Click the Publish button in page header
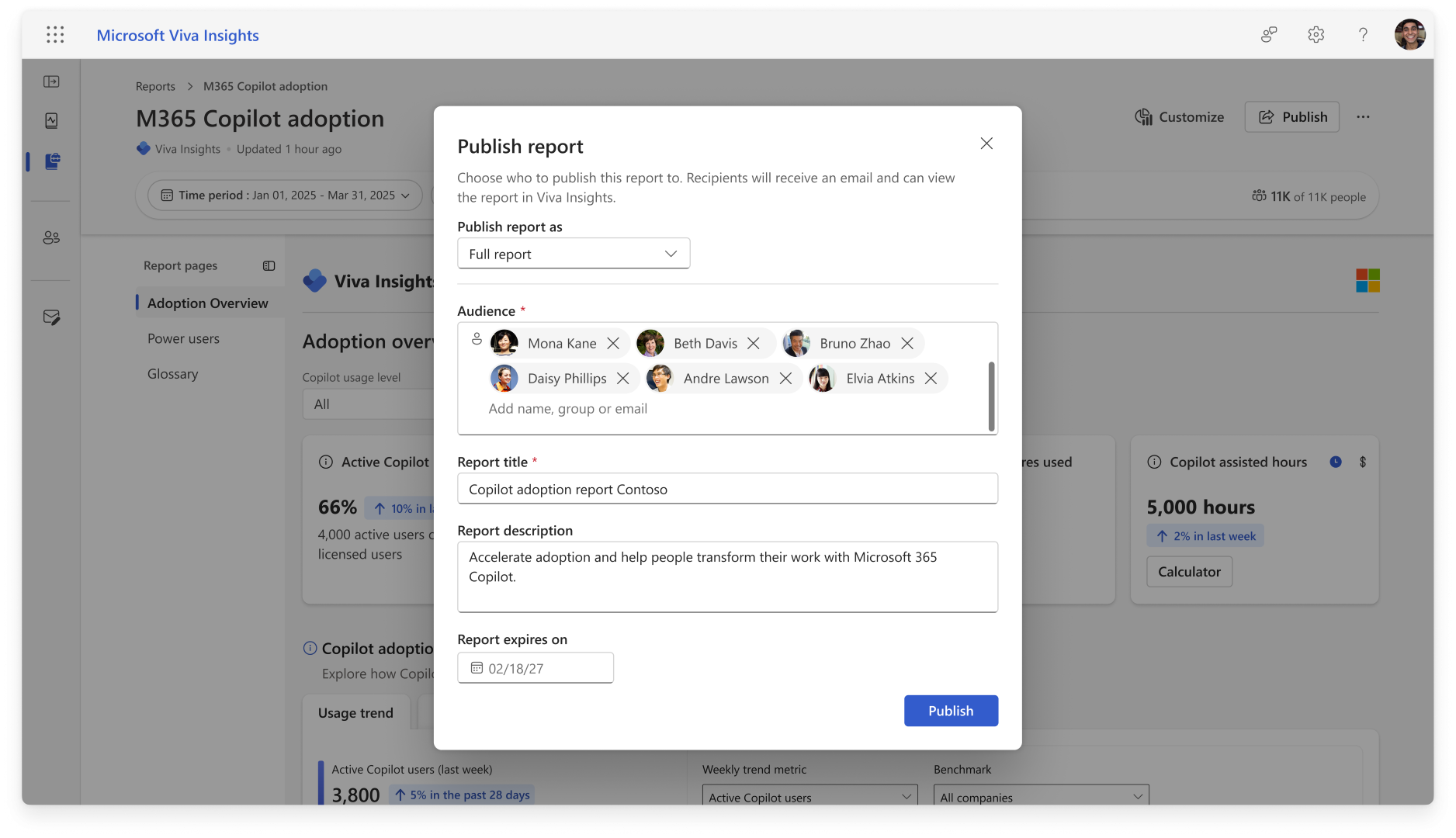 click(x=1292, y=117)
